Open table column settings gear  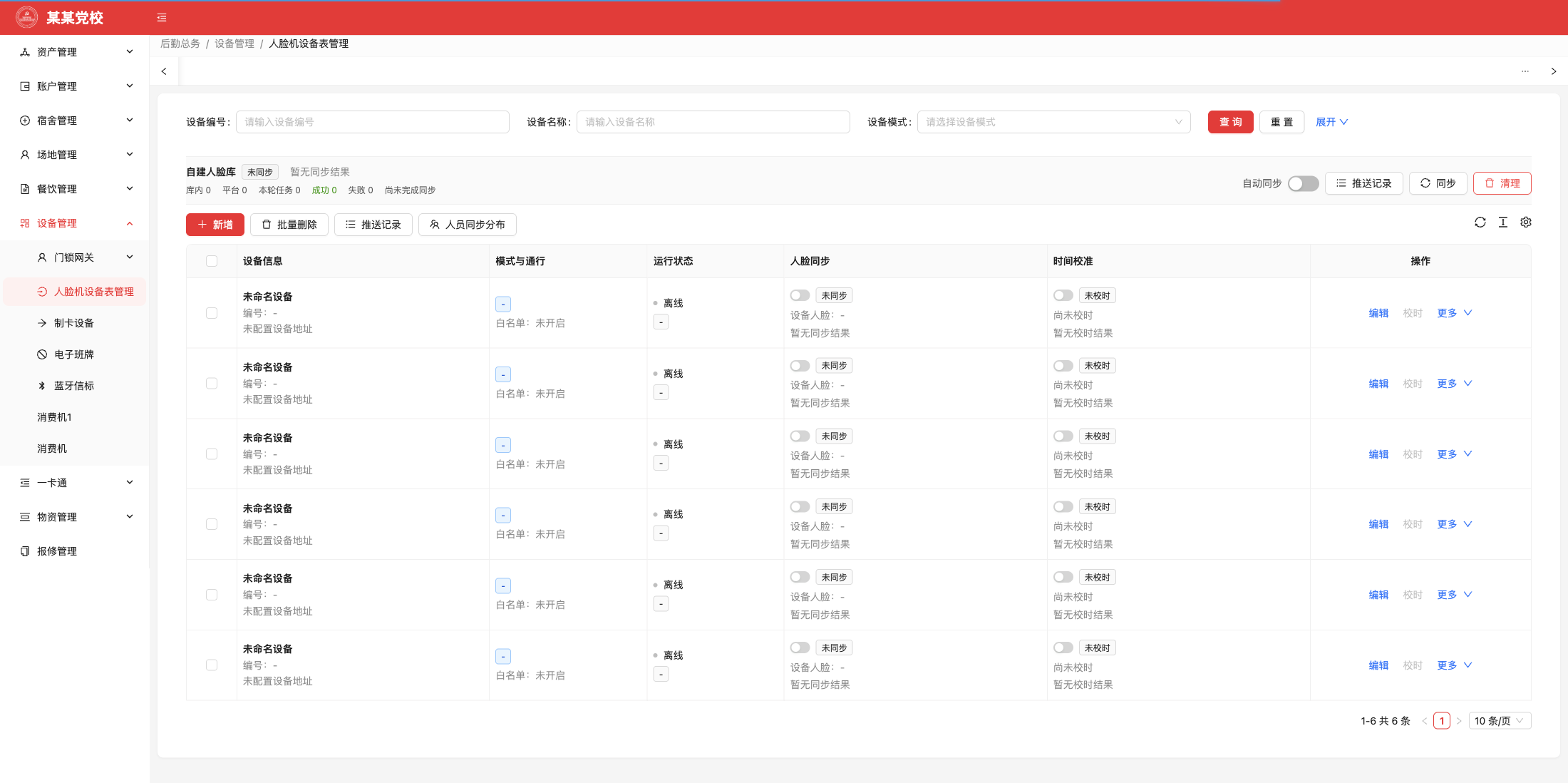click(x=1526, y=222)
